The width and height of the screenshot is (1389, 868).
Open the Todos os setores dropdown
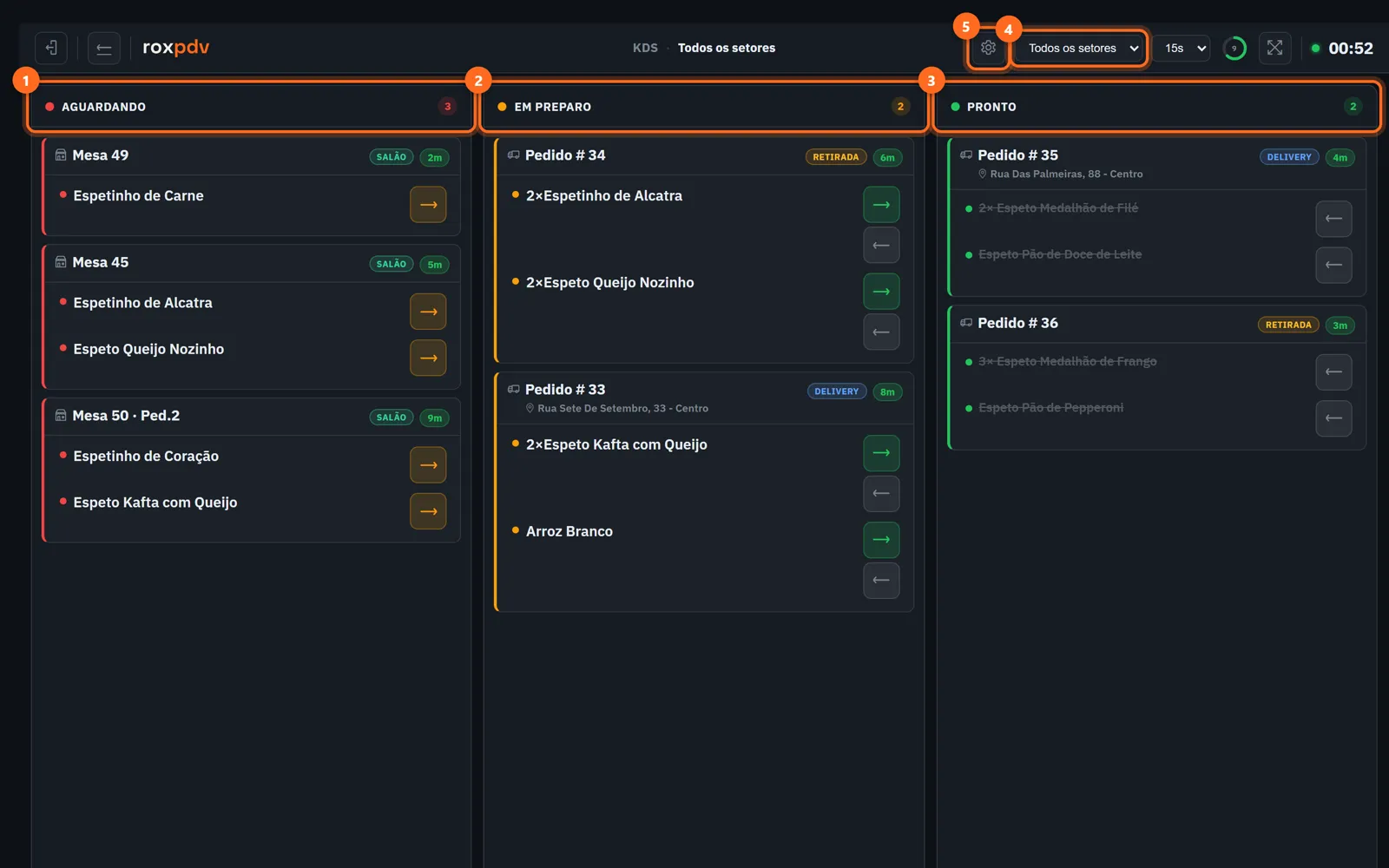[x=1081, y=48]
